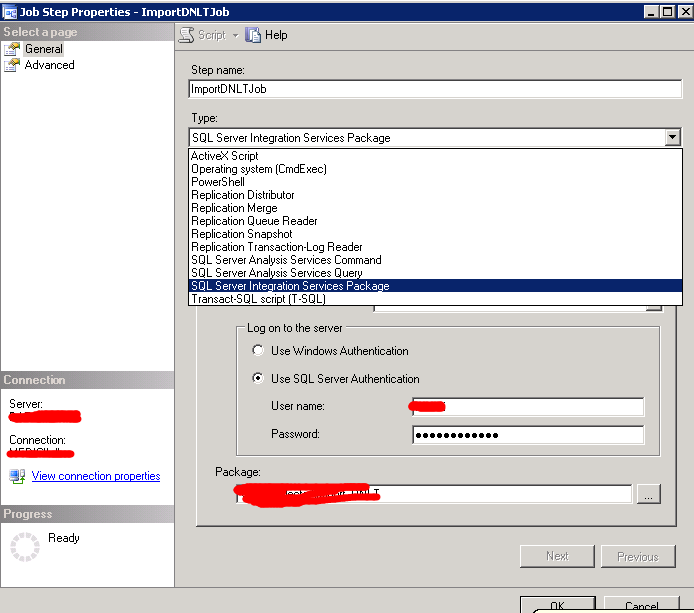Collapse the Type dropdown arrow
This screenshot has width=694, height=613.
click(x=672, y=138)
